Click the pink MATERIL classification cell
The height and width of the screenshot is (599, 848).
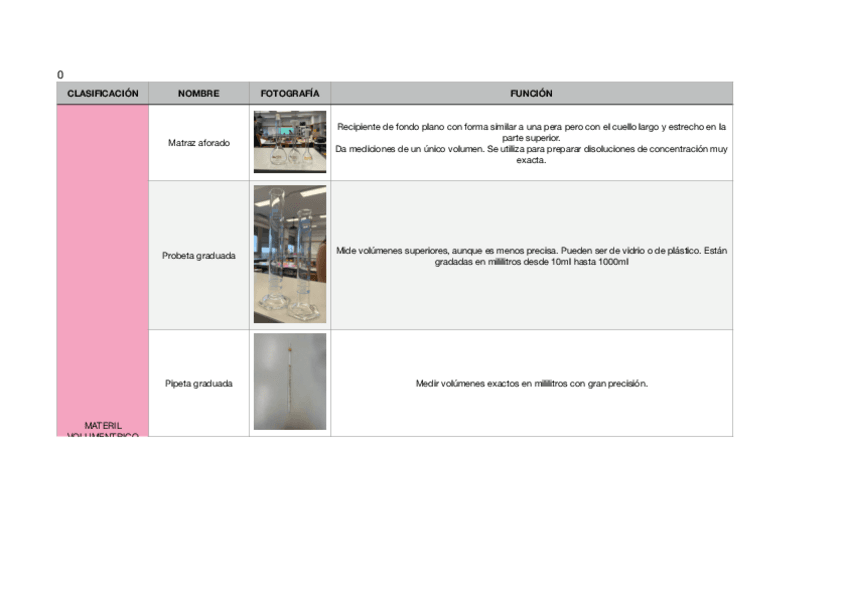103,270
